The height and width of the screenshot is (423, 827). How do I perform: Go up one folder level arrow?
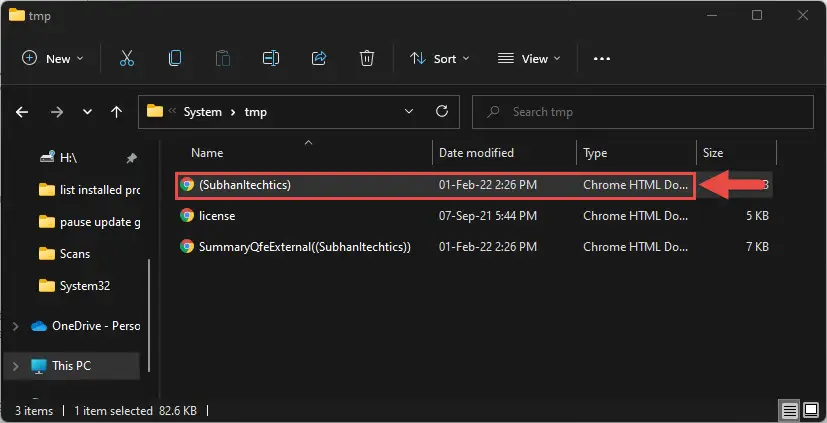tap(117, 112)
